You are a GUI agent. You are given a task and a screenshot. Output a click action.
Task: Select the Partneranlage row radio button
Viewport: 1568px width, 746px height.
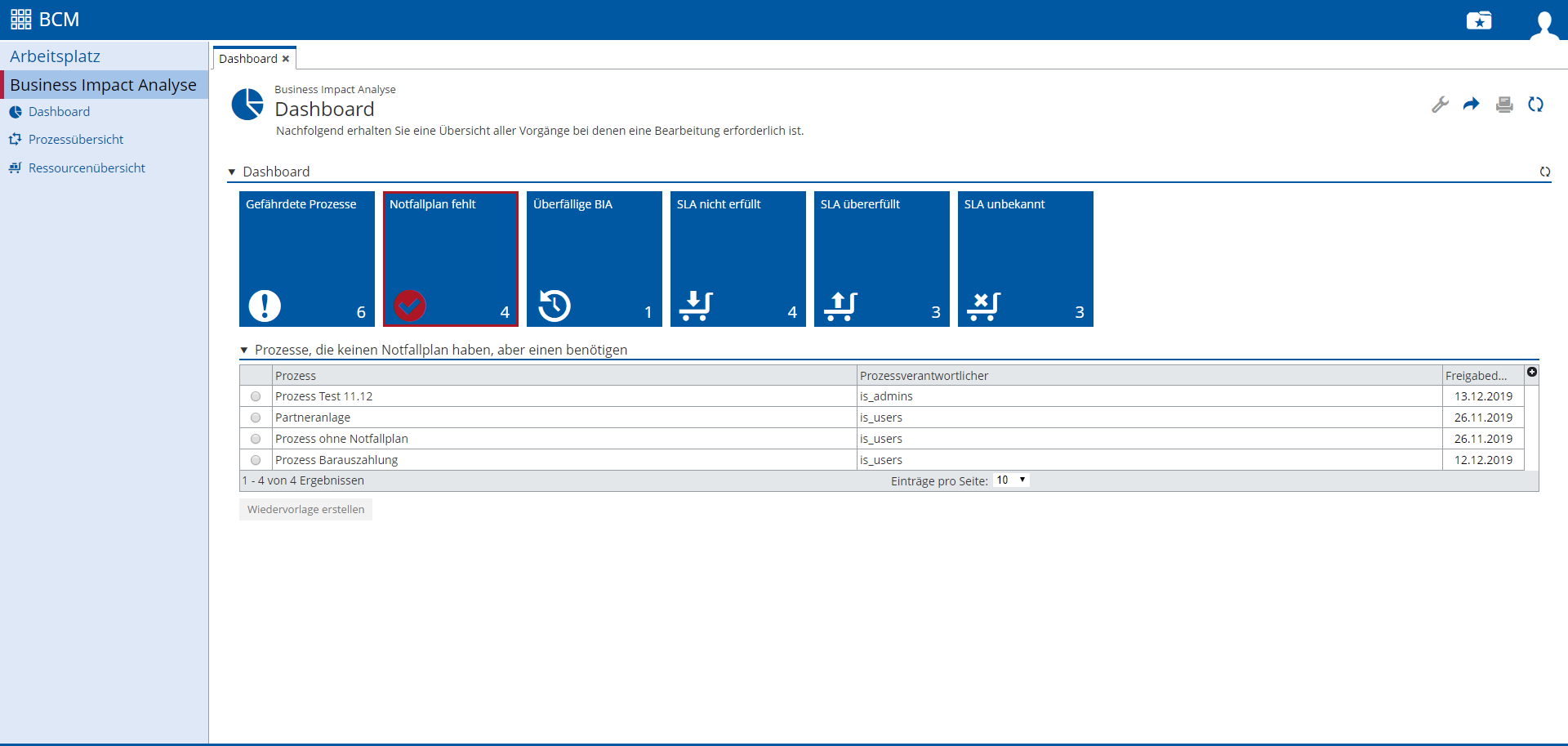tap(256, 418)
